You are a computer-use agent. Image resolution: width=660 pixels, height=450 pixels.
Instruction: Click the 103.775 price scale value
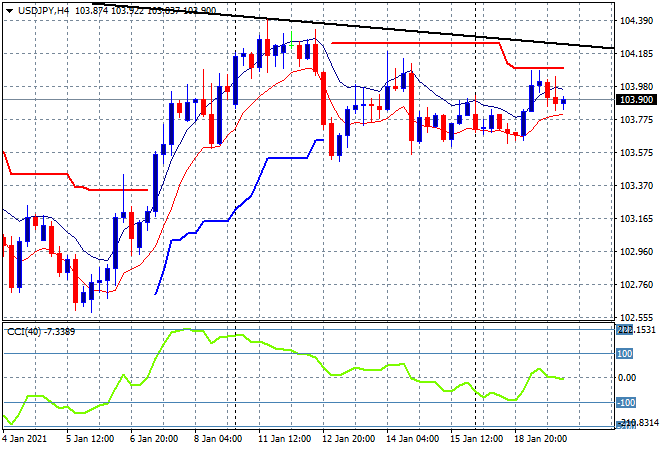(x=637, y=120)
